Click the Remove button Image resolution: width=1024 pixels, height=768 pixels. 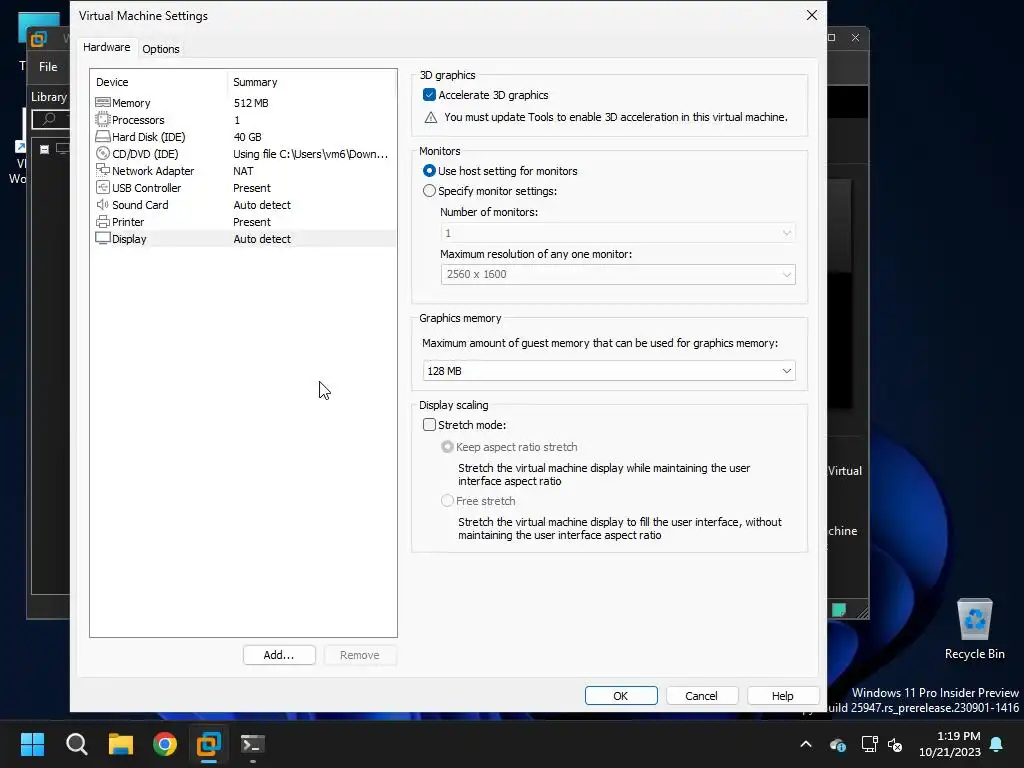pyautogui.click(x=359, y=655)
